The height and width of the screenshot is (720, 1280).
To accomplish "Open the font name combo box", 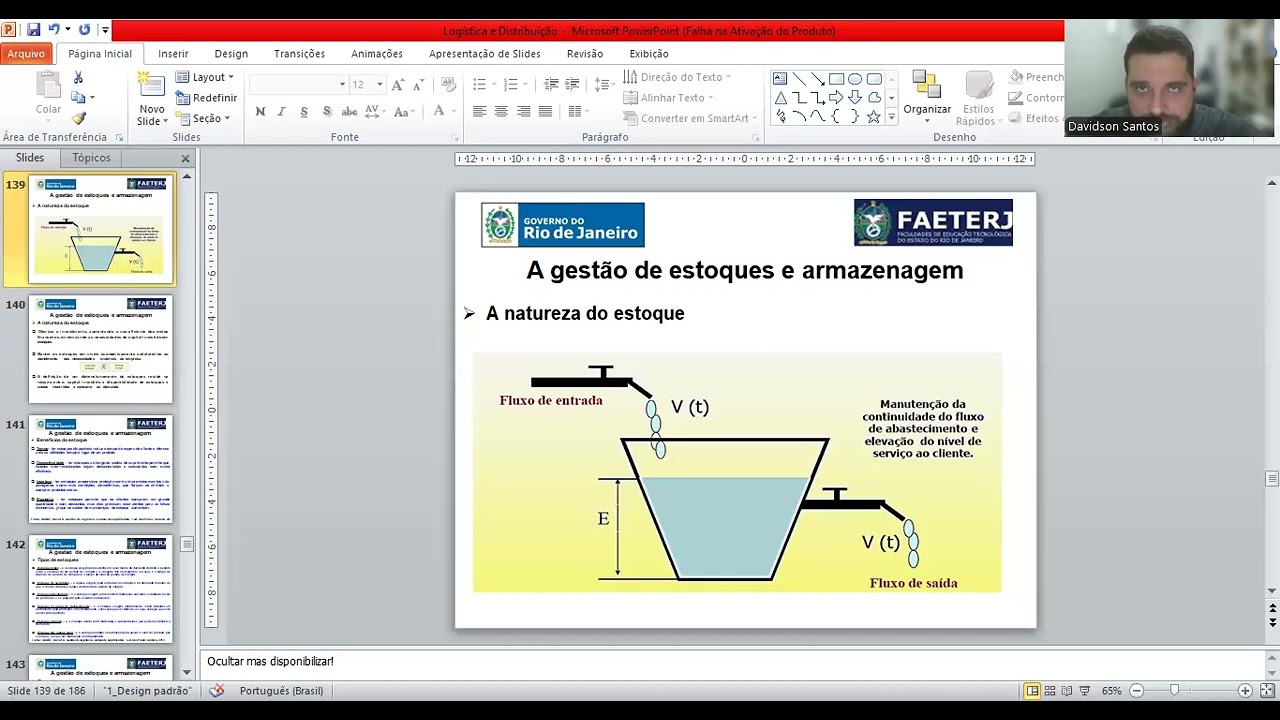I will [298, 85].
